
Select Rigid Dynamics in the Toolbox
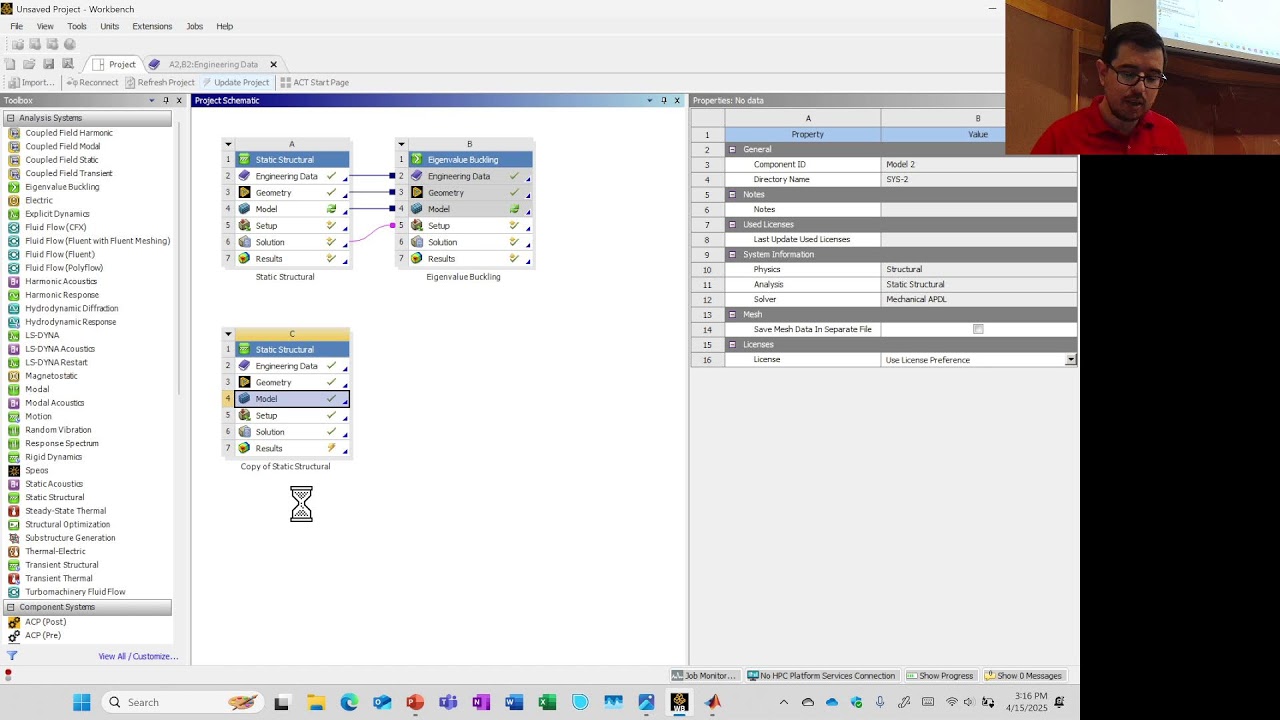pyautogui.click(x=53, y=457)
